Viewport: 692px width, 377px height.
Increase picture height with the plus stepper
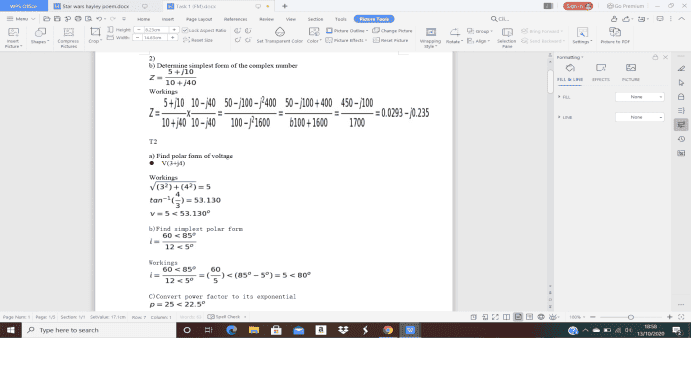(174, 30)
